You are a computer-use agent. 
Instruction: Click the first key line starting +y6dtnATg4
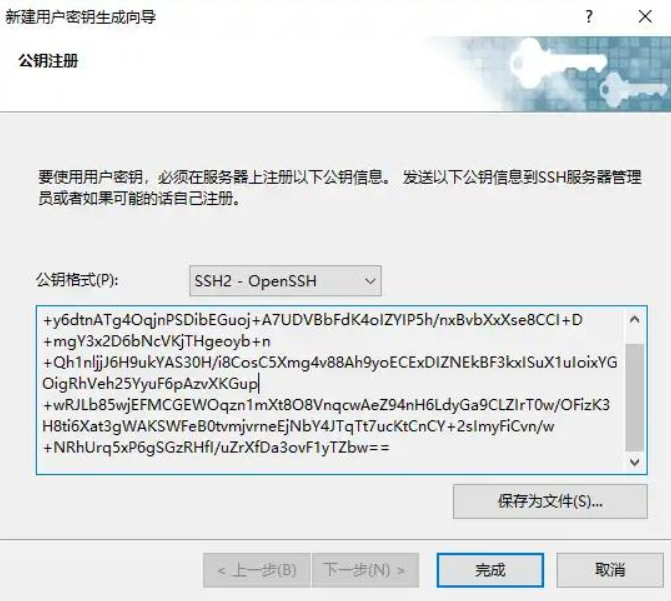(312, 320)
